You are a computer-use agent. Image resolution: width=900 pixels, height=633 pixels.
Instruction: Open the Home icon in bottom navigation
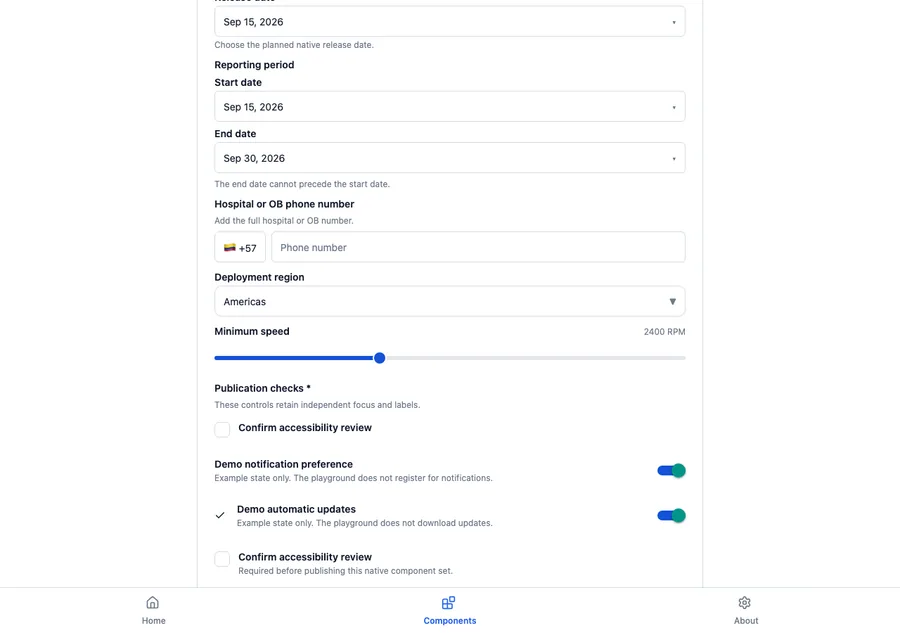[152, 603]
